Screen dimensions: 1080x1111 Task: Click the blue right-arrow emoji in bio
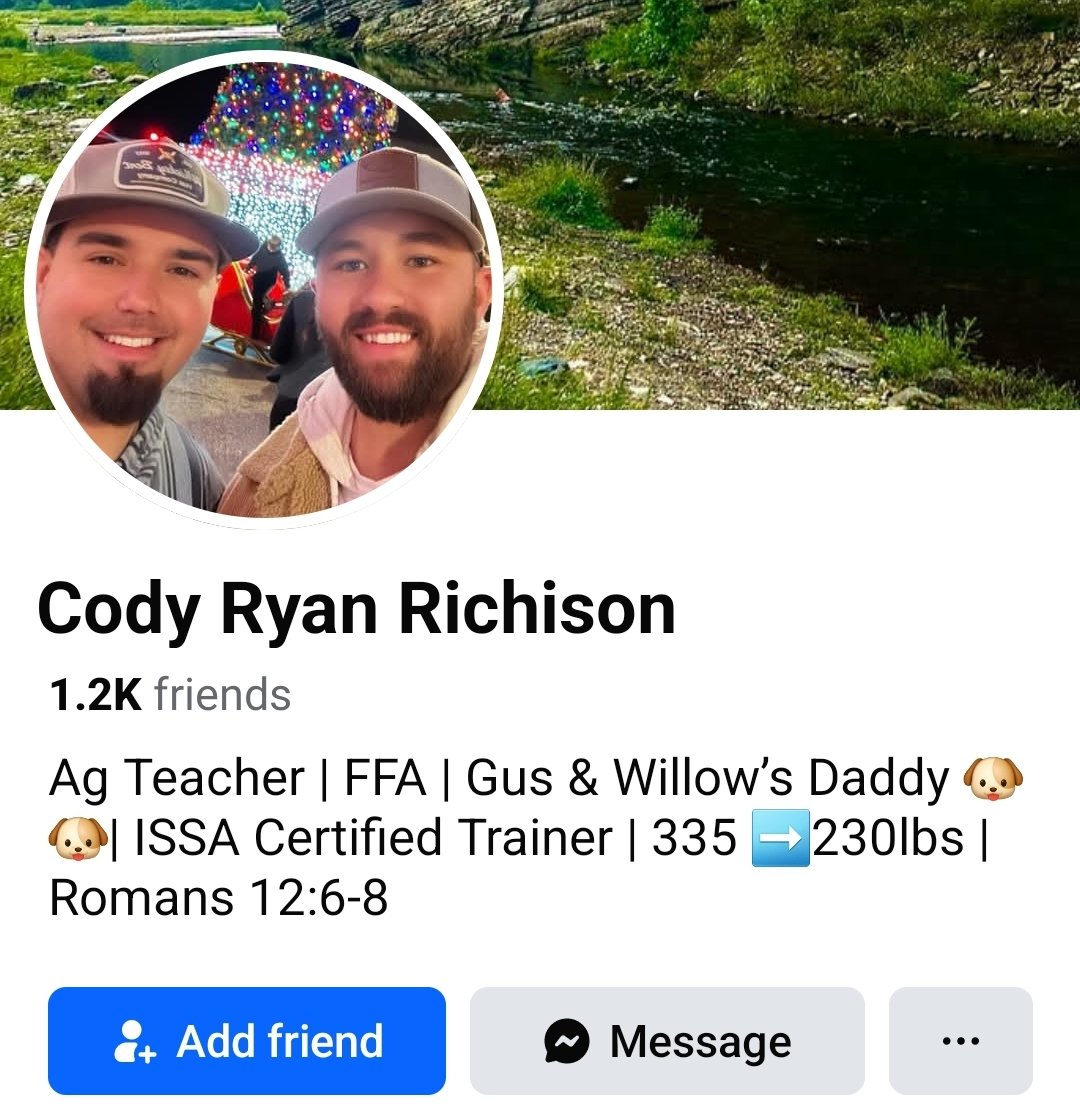(780, 838)
